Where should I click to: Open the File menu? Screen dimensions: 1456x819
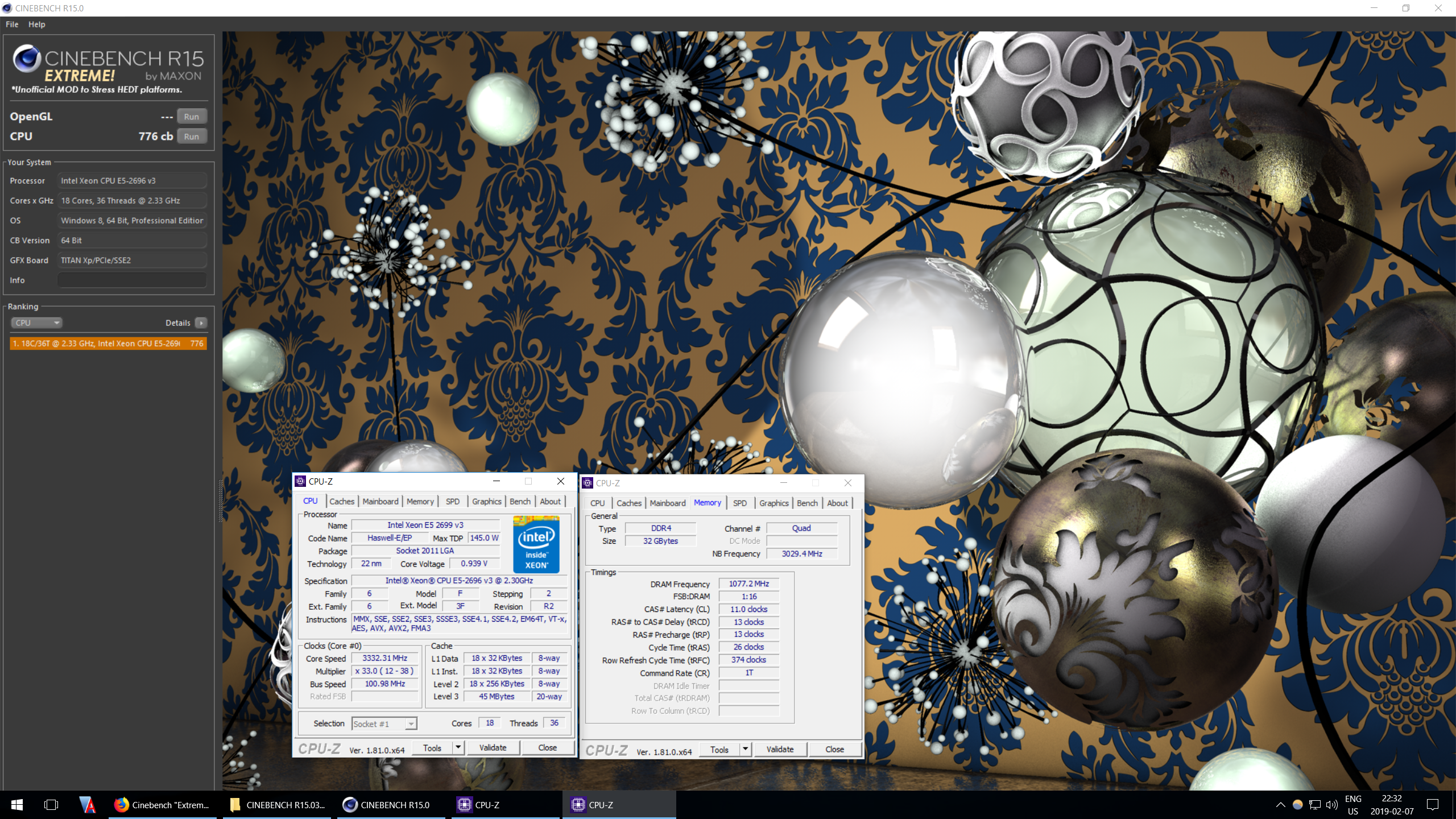(12, 24)
